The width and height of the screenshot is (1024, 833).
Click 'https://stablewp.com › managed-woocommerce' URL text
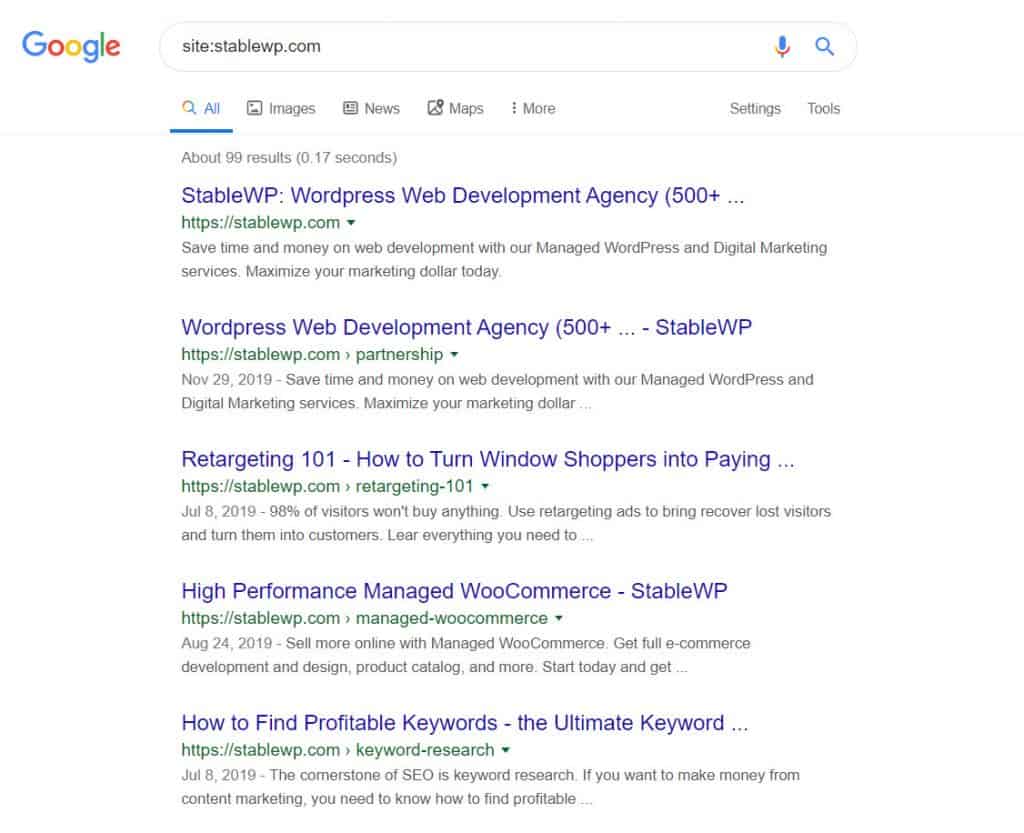point(364,618)
